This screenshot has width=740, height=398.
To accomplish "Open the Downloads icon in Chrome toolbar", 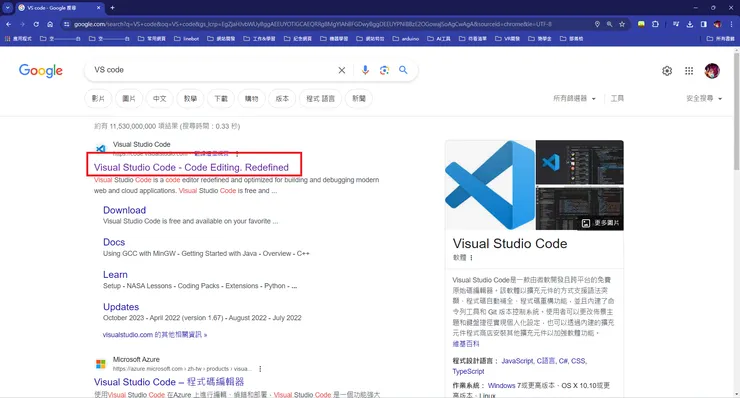I will click(690, 24).
